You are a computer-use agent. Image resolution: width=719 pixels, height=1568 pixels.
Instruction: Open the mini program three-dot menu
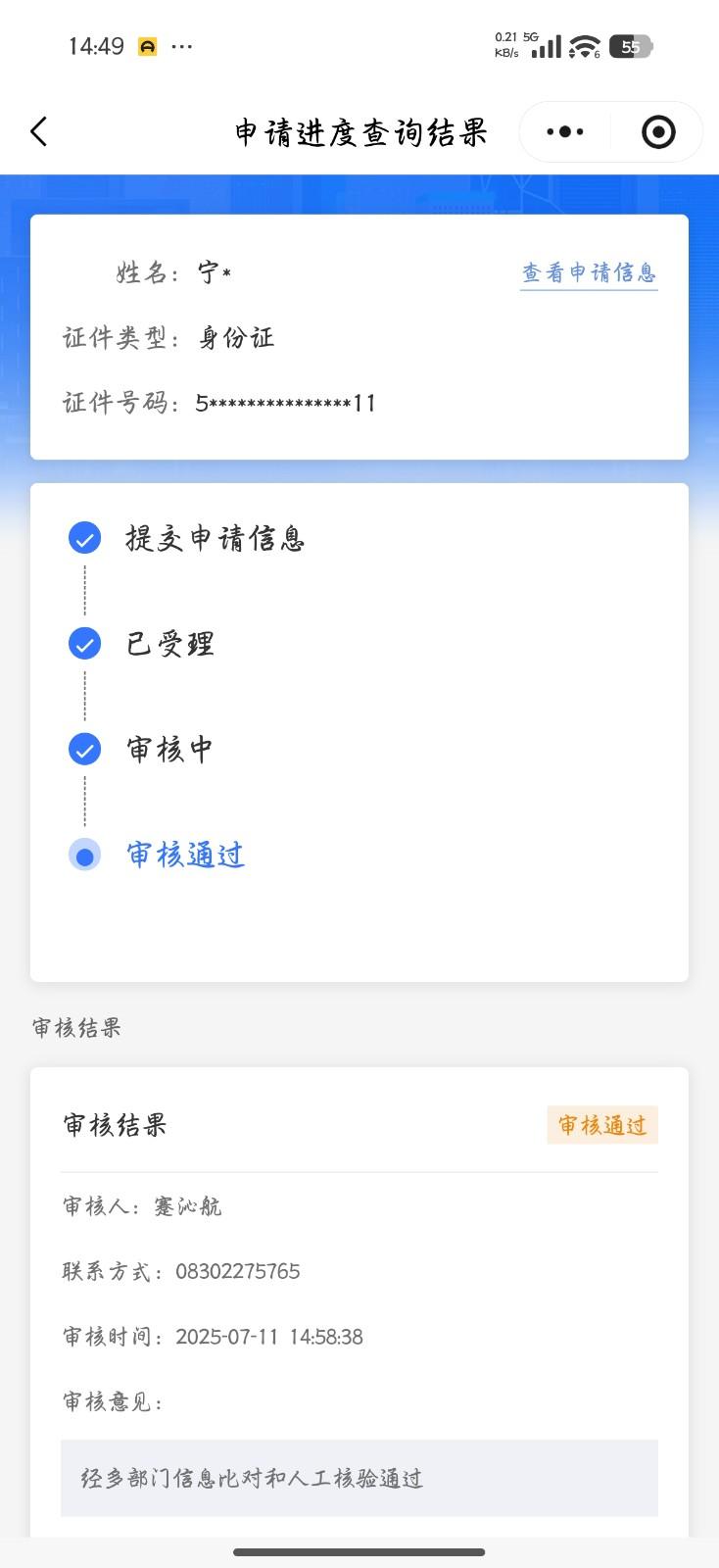pos(565,131)
